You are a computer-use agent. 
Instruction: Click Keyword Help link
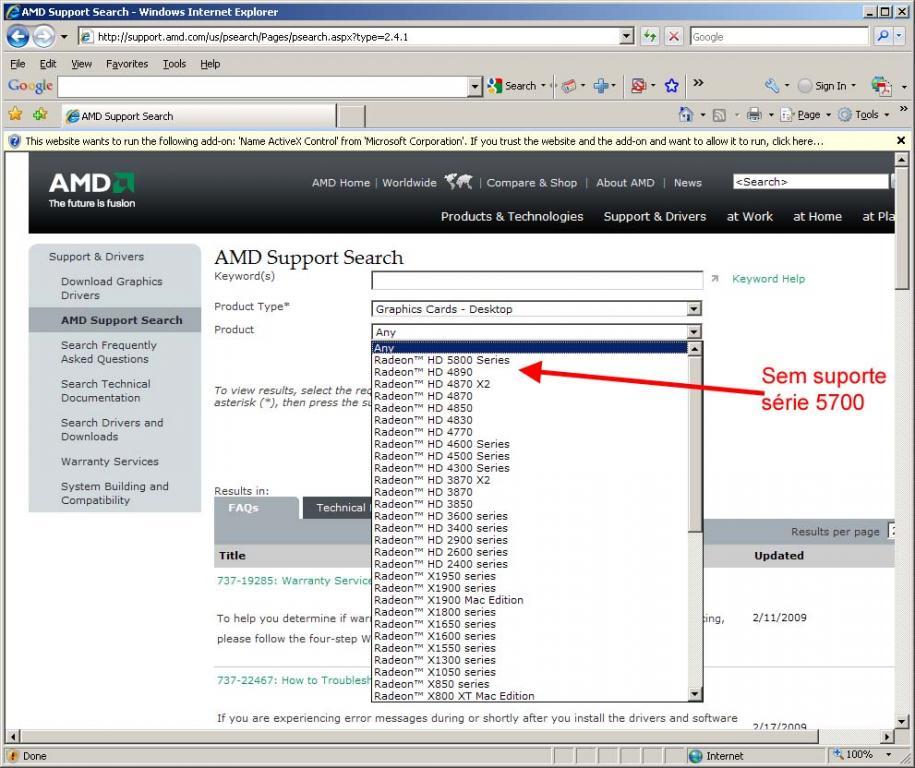pos(768,279)
